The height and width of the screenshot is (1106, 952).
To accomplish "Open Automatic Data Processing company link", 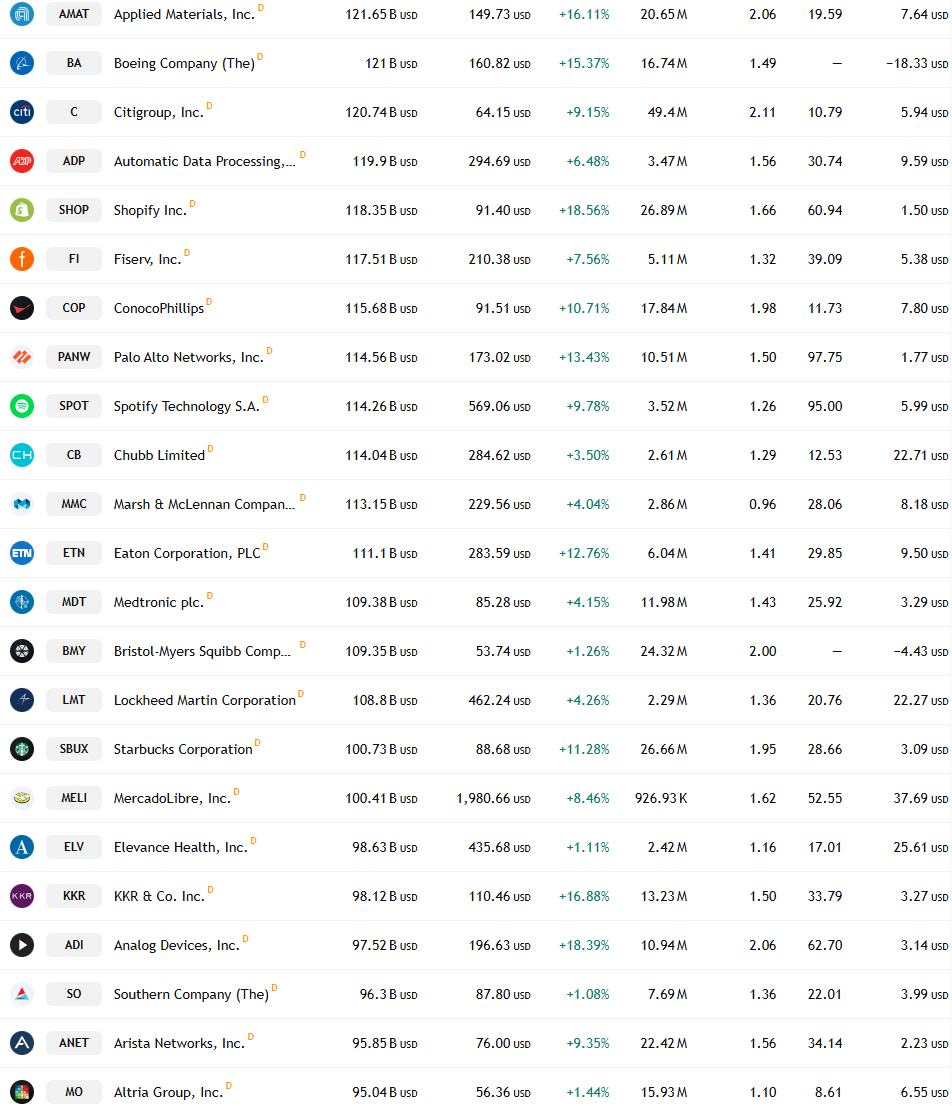I will click(x=205, y=162).
